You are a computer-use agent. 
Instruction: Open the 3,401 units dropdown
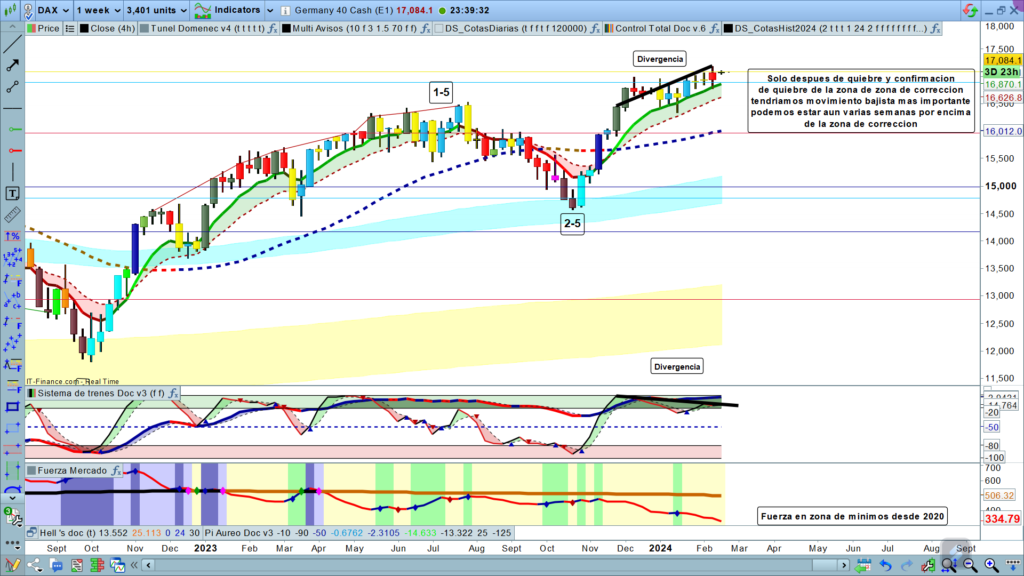(x=155, y=9)
